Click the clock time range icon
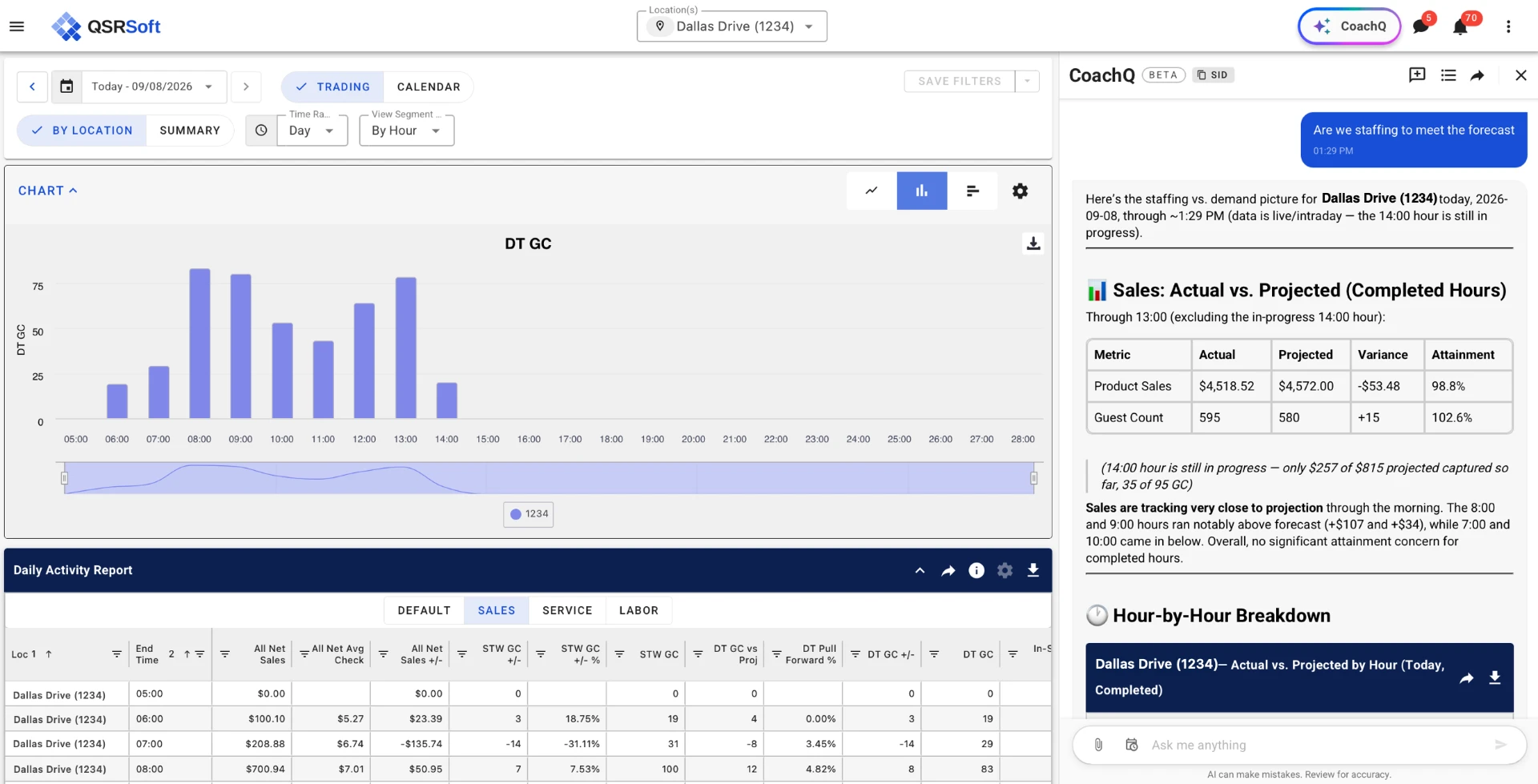This screenshot has height=784, width=1538. tap(261, 131)
